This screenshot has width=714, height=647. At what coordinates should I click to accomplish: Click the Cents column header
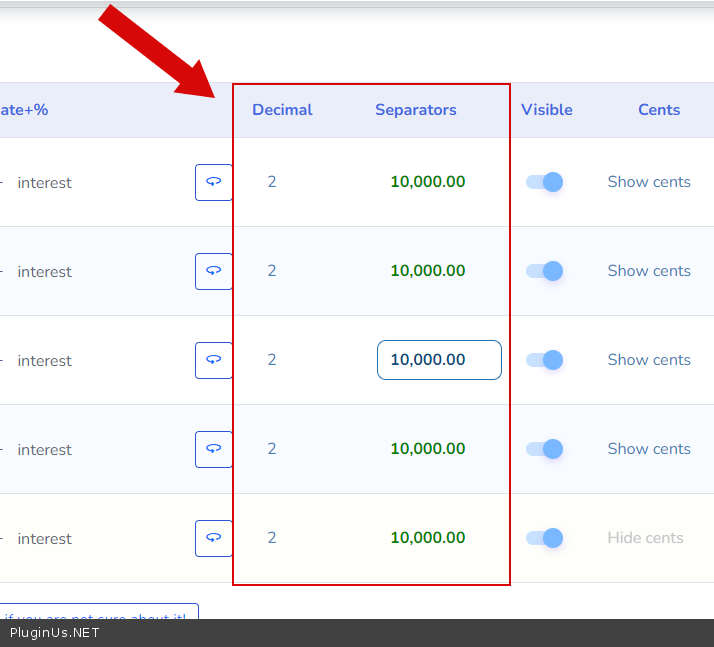tap(659, 110)
